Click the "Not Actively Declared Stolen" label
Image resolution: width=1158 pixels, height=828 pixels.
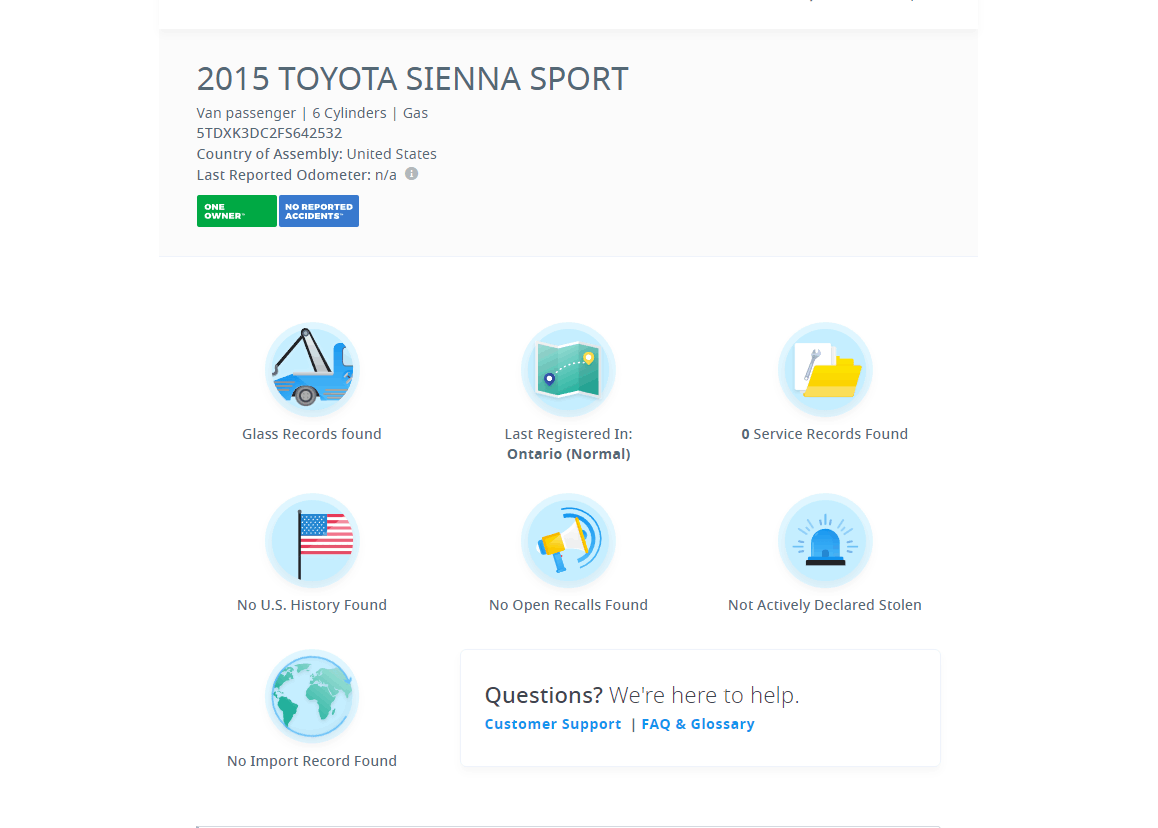click(x=825, y=605)
